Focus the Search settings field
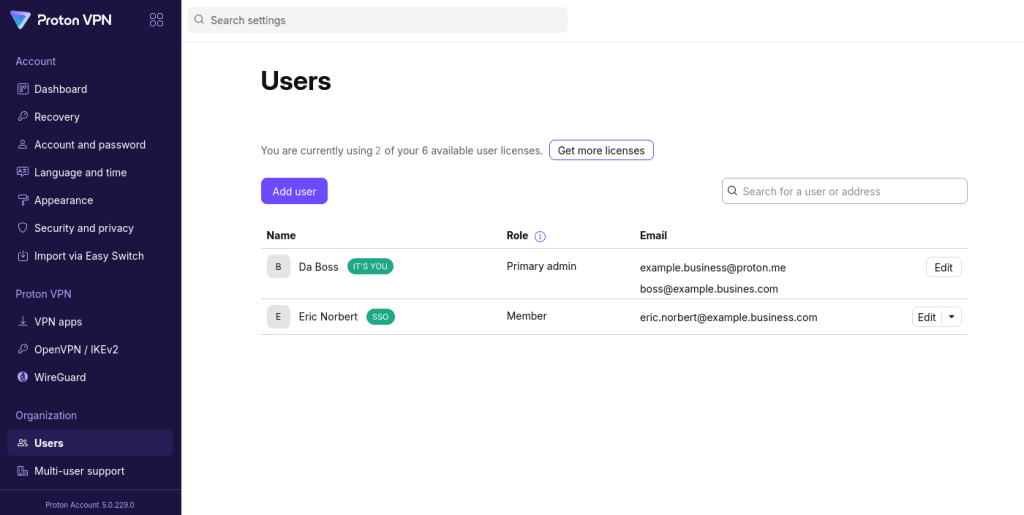This screenshot has height=515, width=1024. click(x=377, y=20)
